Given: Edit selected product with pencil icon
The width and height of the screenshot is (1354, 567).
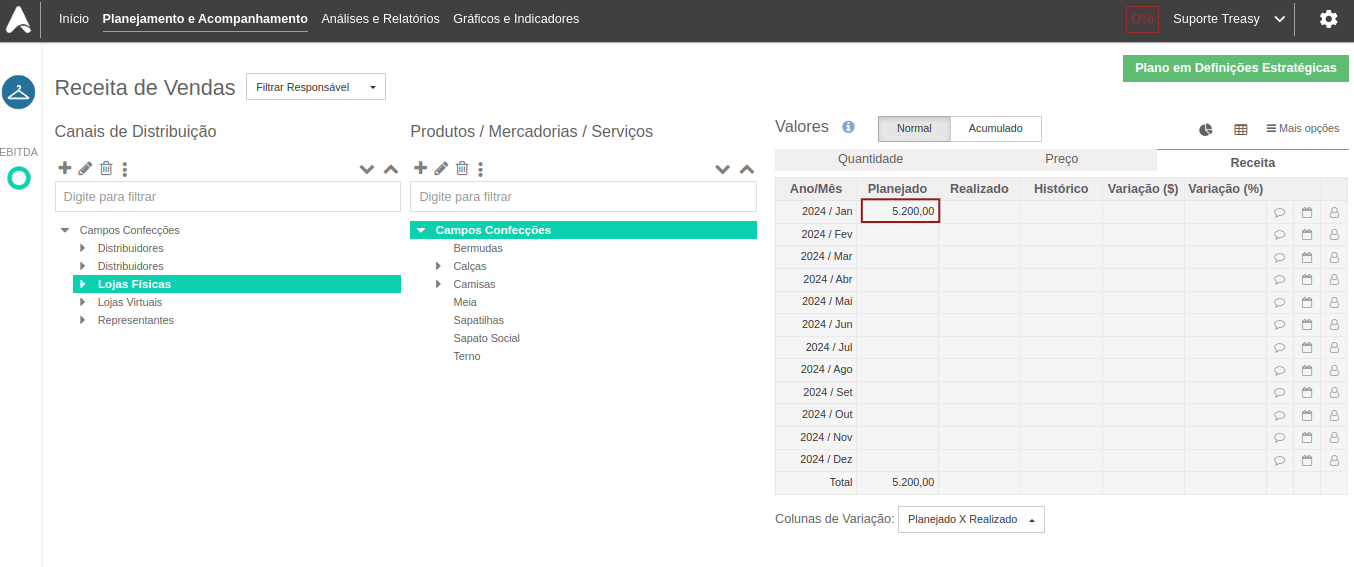Looking at the screenshot, I should (x=442, y=169).
